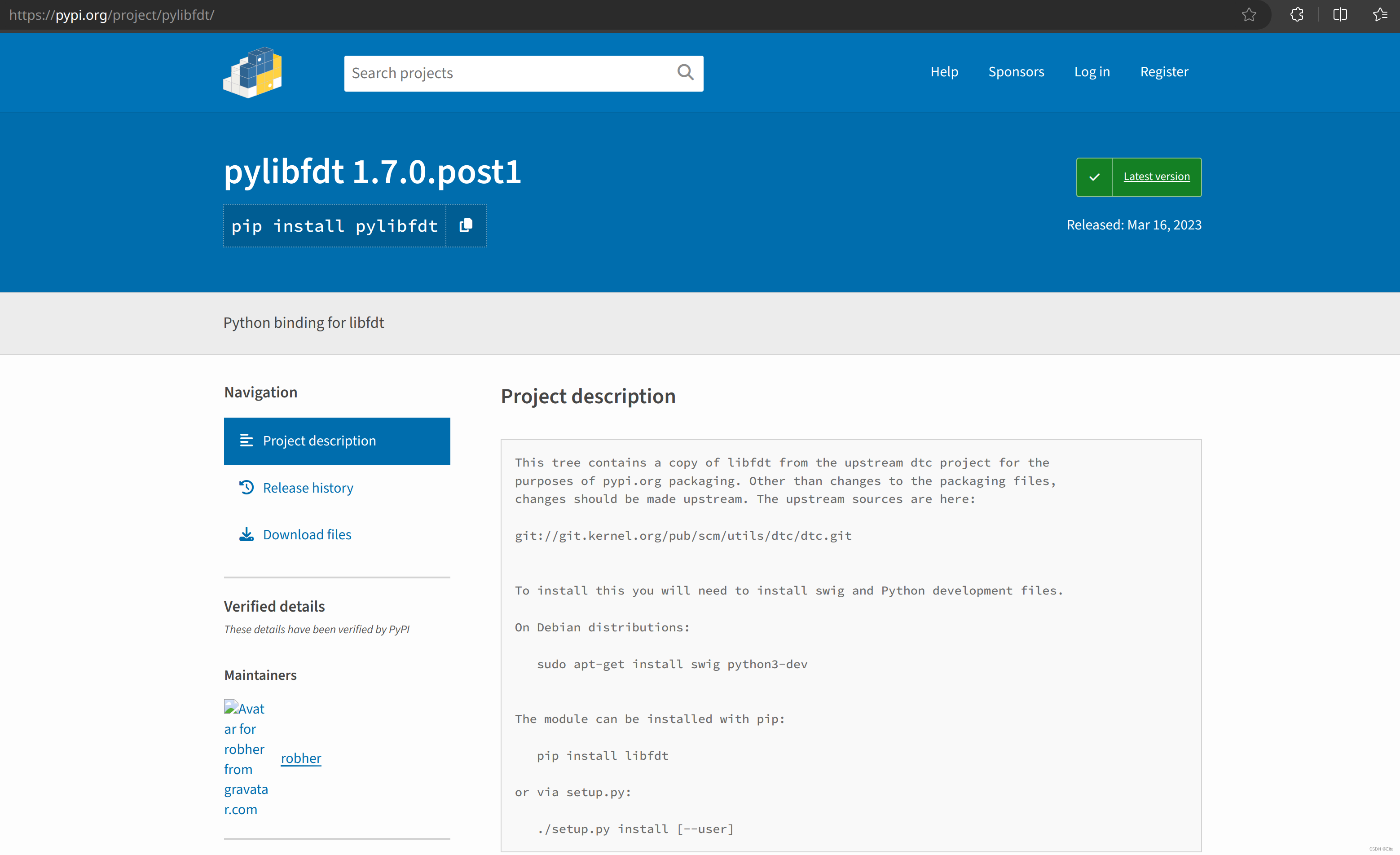1400x855 pixels.
Task: Click 'Python binding for libfdt' summary
Action: (x=304, y=323)
